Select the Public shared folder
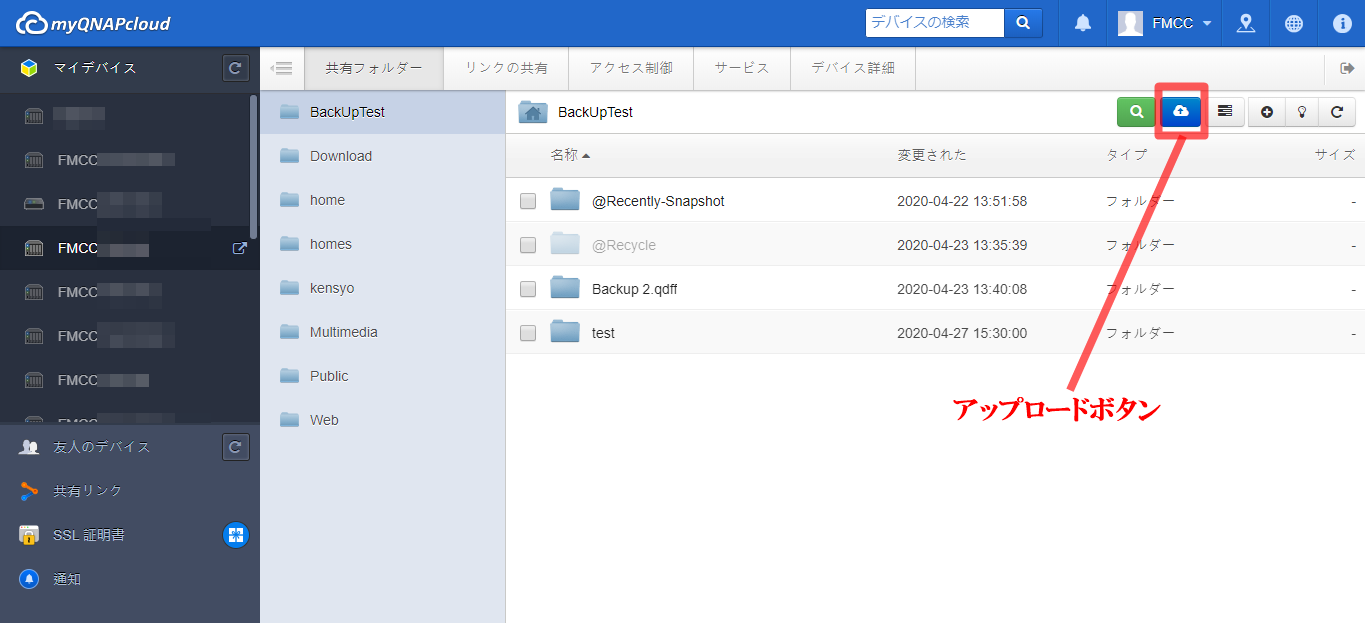 tap(383, 376)
